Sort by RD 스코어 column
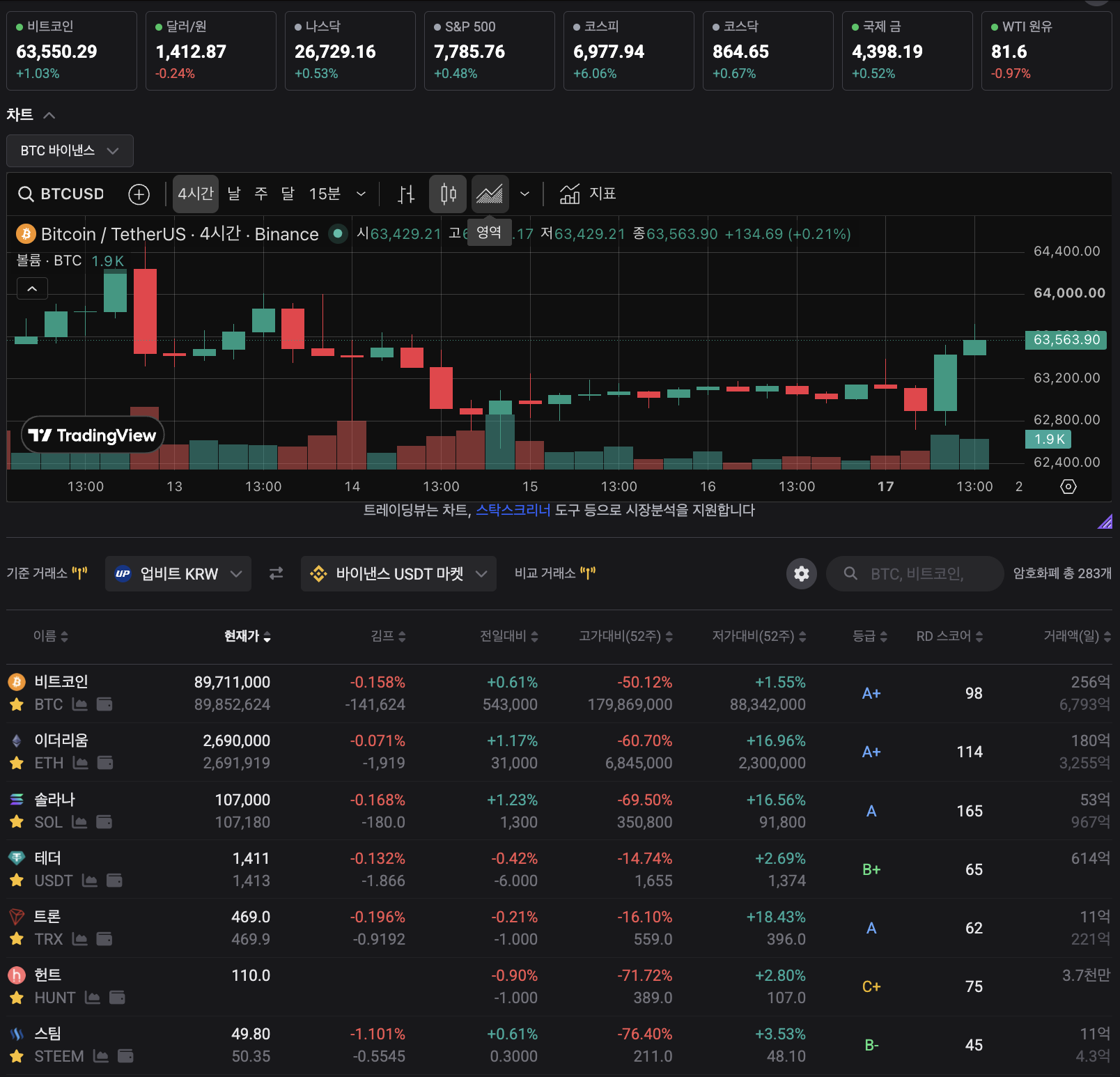1120x1077 pixels. [x=949, y=636]
